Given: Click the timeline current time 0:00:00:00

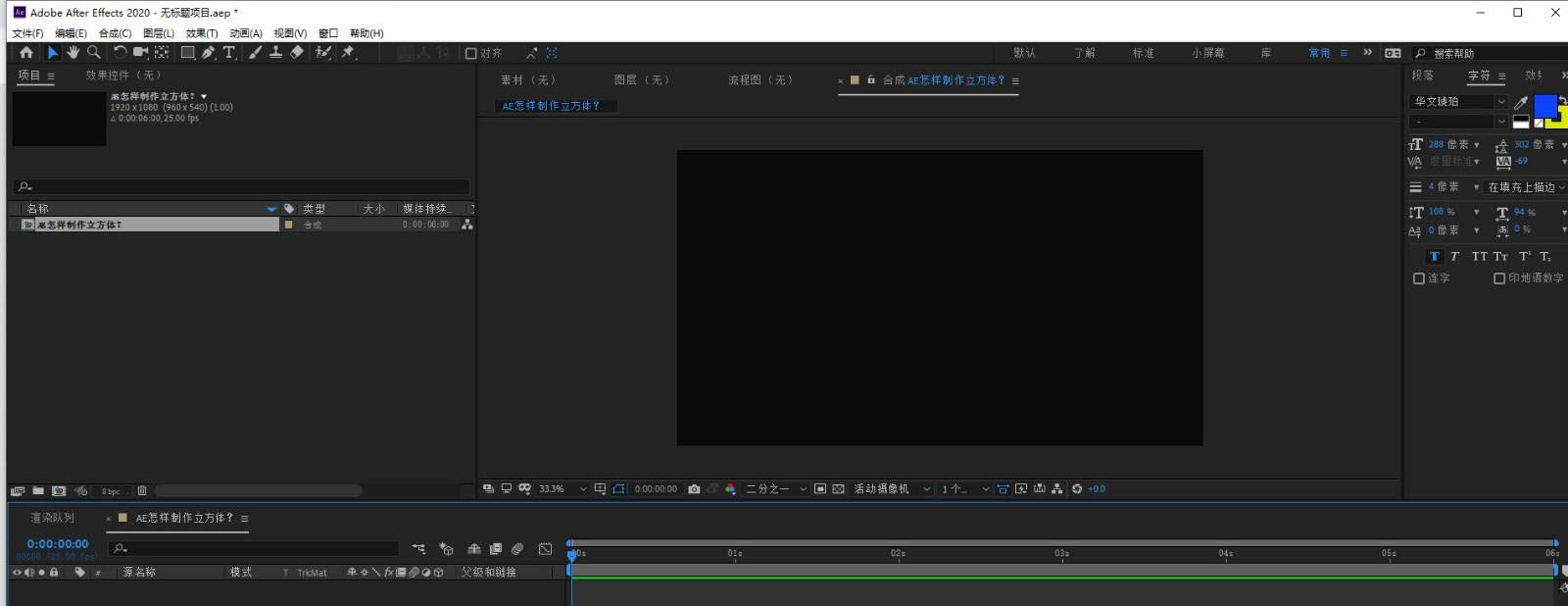Looking at the screenshot, I should pos(58,544).
